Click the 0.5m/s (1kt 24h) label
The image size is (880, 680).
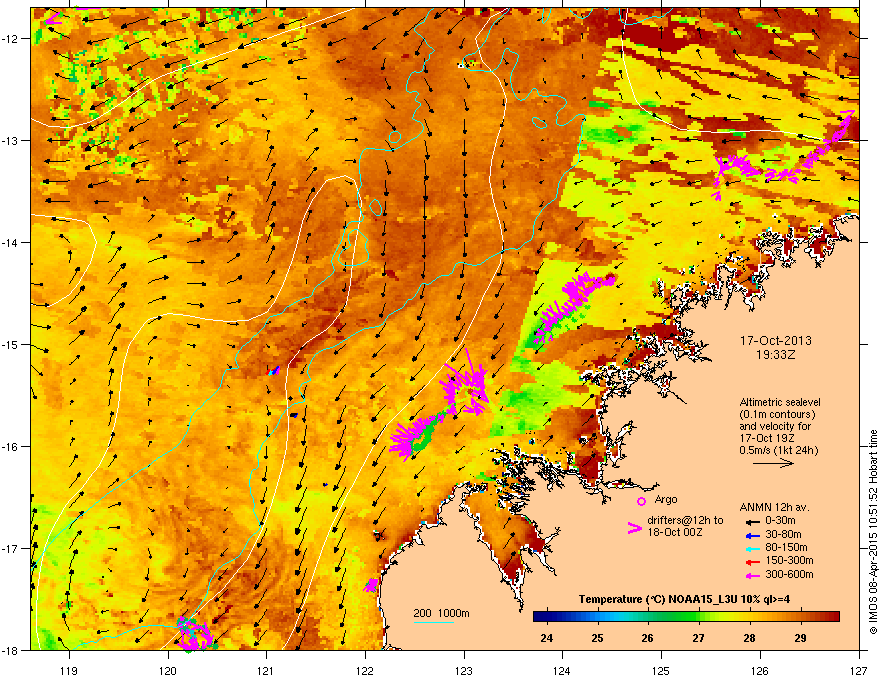click(x=778, y=450)
